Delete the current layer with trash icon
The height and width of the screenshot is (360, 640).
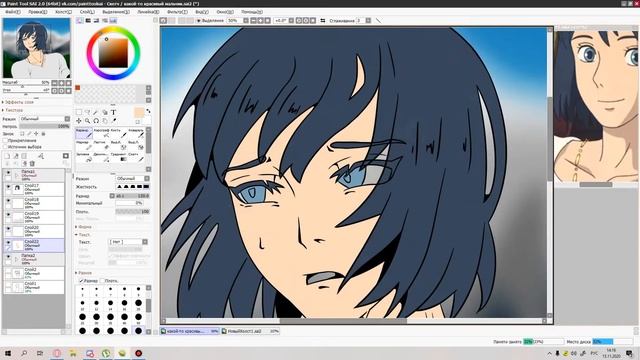coord(32,163)
